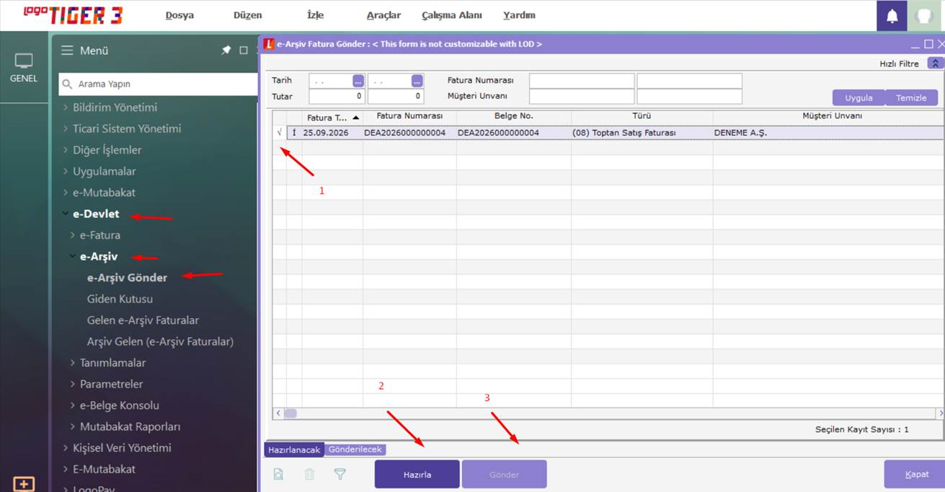Select the 25.09.2026 date cell

pos(332,133)
